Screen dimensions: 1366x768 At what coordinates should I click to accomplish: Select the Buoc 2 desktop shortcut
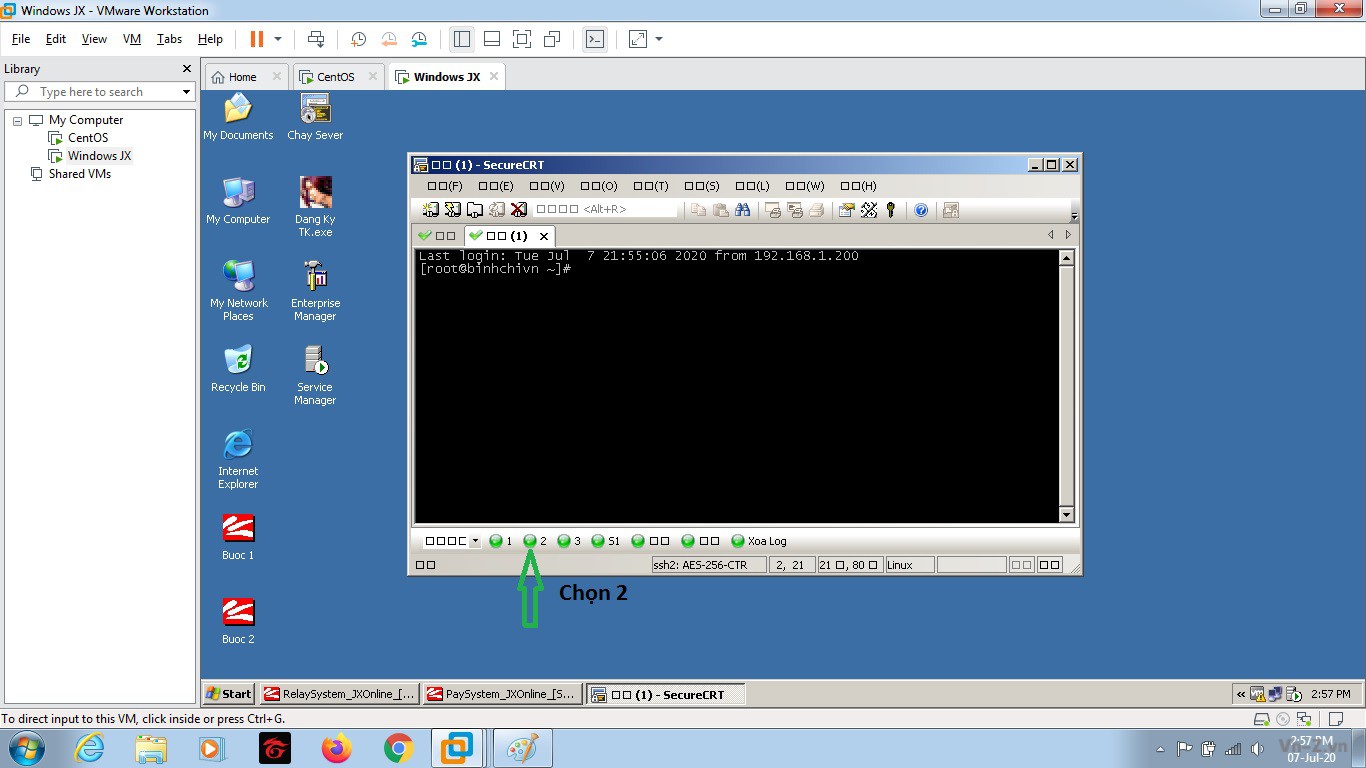pos(238,621)
